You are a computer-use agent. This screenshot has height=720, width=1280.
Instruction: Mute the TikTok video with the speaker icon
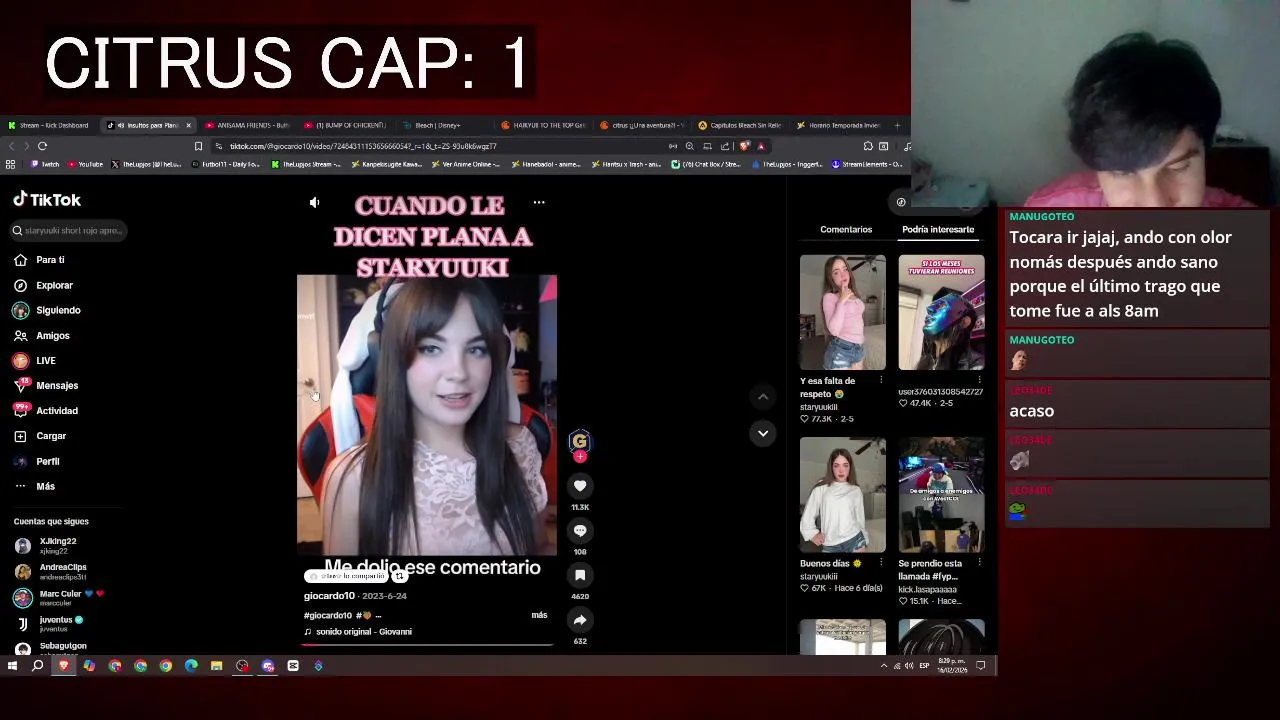click(x=314, y=203)
